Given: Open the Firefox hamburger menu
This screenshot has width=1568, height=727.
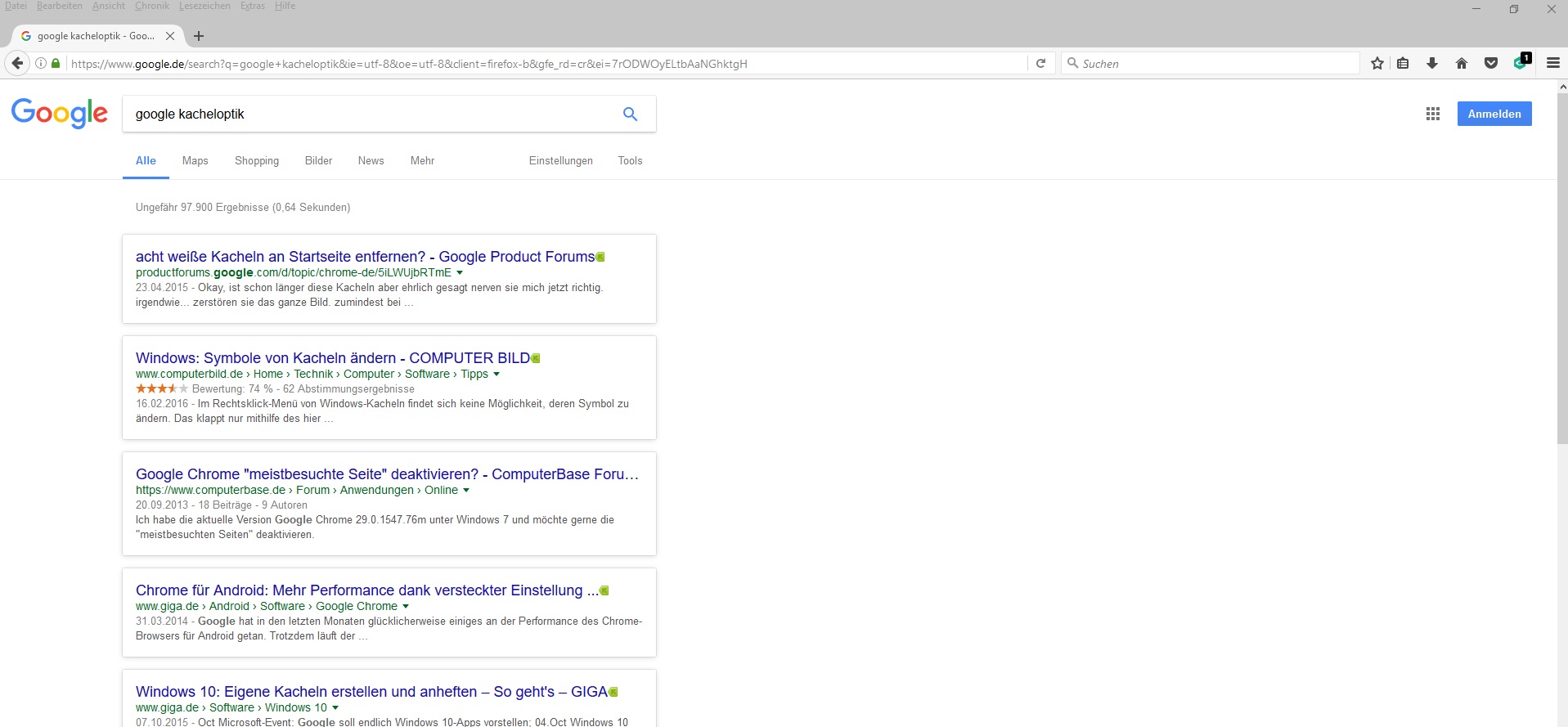Looking at the screenshot, I should [x=1552, y=64].
